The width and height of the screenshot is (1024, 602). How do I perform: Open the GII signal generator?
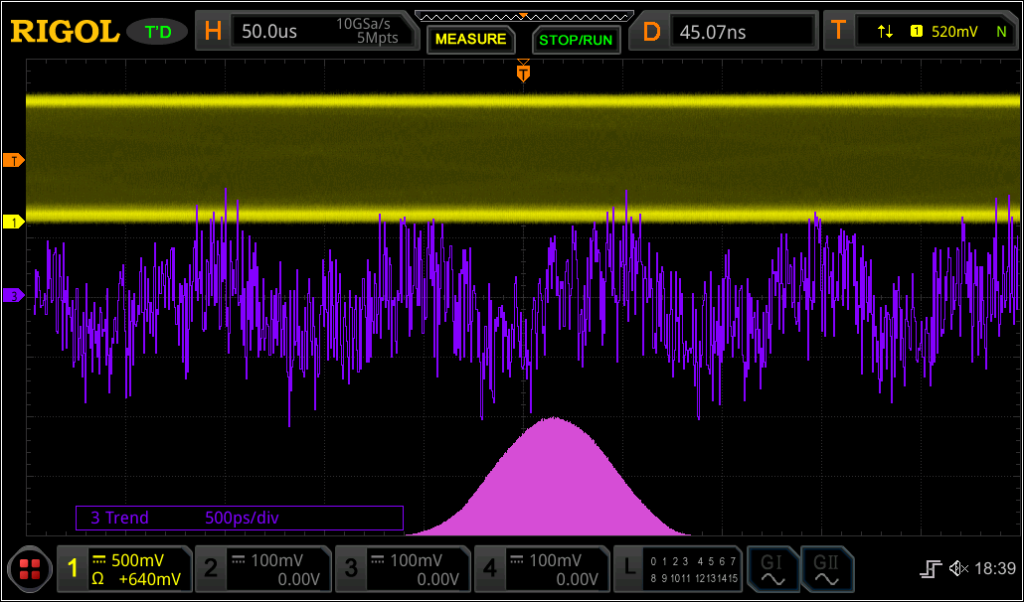click(x=826, y=569)
